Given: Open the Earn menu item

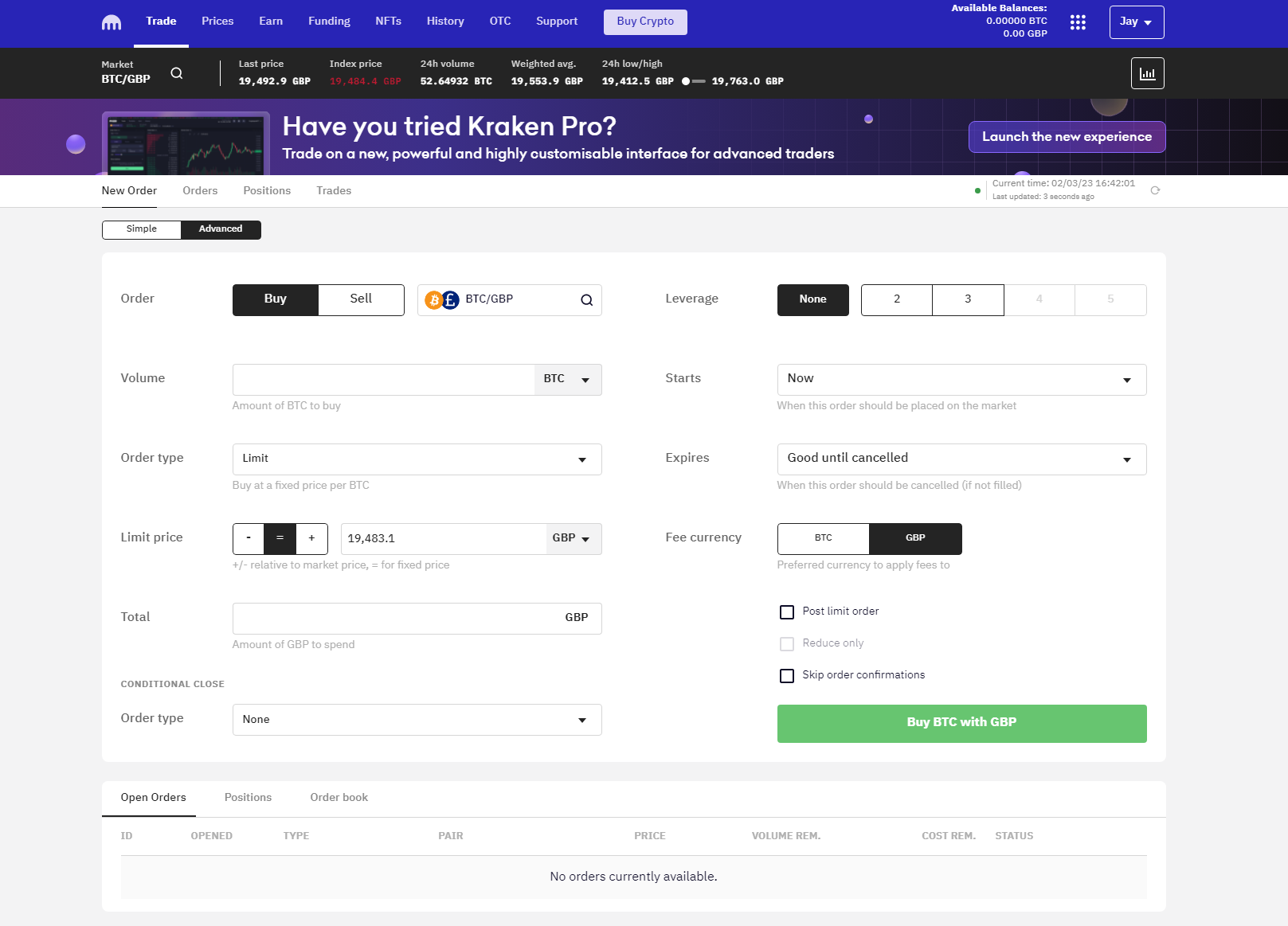Looking at the screenshot, I should (271, 21).
